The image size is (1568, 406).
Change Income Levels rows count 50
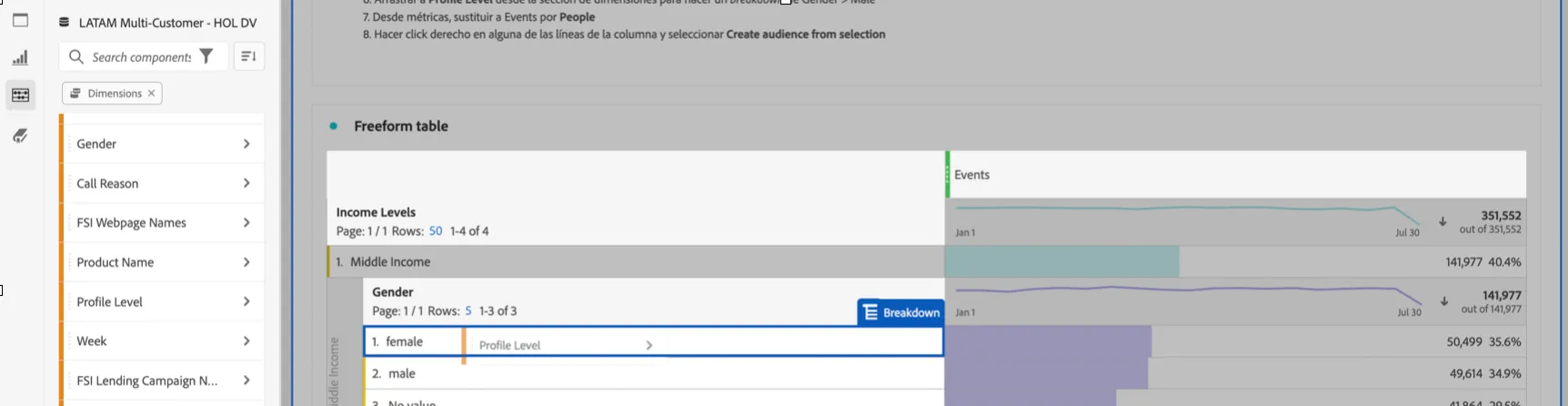click(x=436, y=231)
